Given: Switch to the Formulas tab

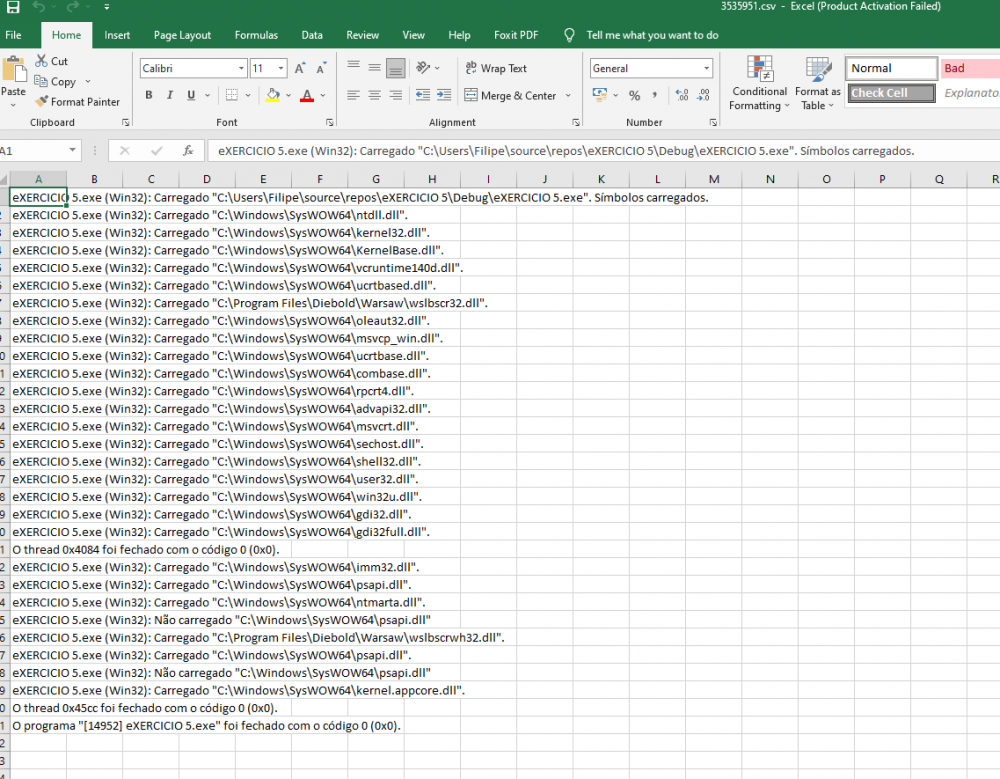Looking at the screenshot, I should point(256,35).
